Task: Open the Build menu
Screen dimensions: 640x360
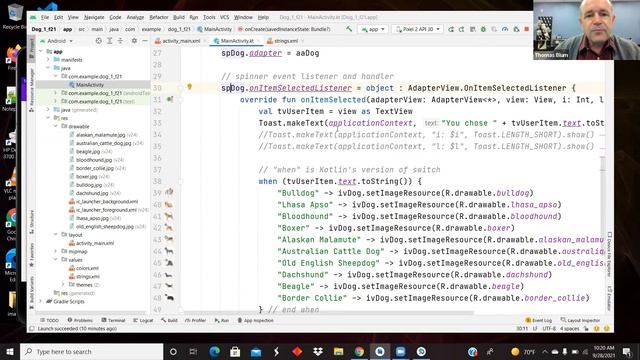Action: click(x=179, y=17)
